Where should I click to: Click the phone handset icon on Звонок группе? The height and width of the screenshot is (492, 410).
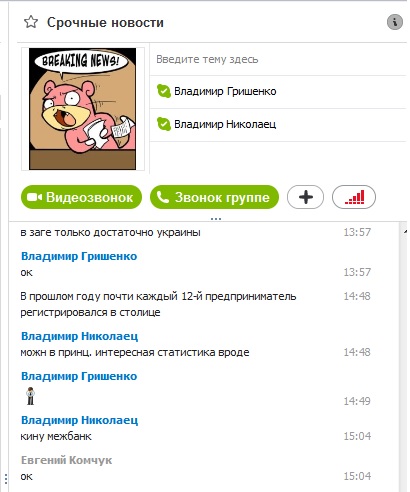(x=163, y=197)
